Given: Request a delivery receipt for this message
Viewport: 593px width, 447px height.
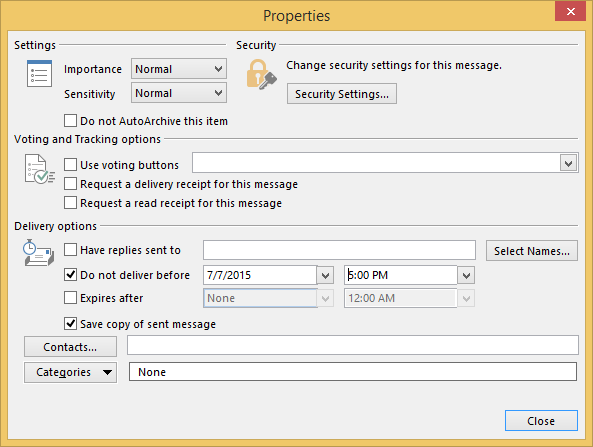Looking at the screenshot, I should click(70, 184).
